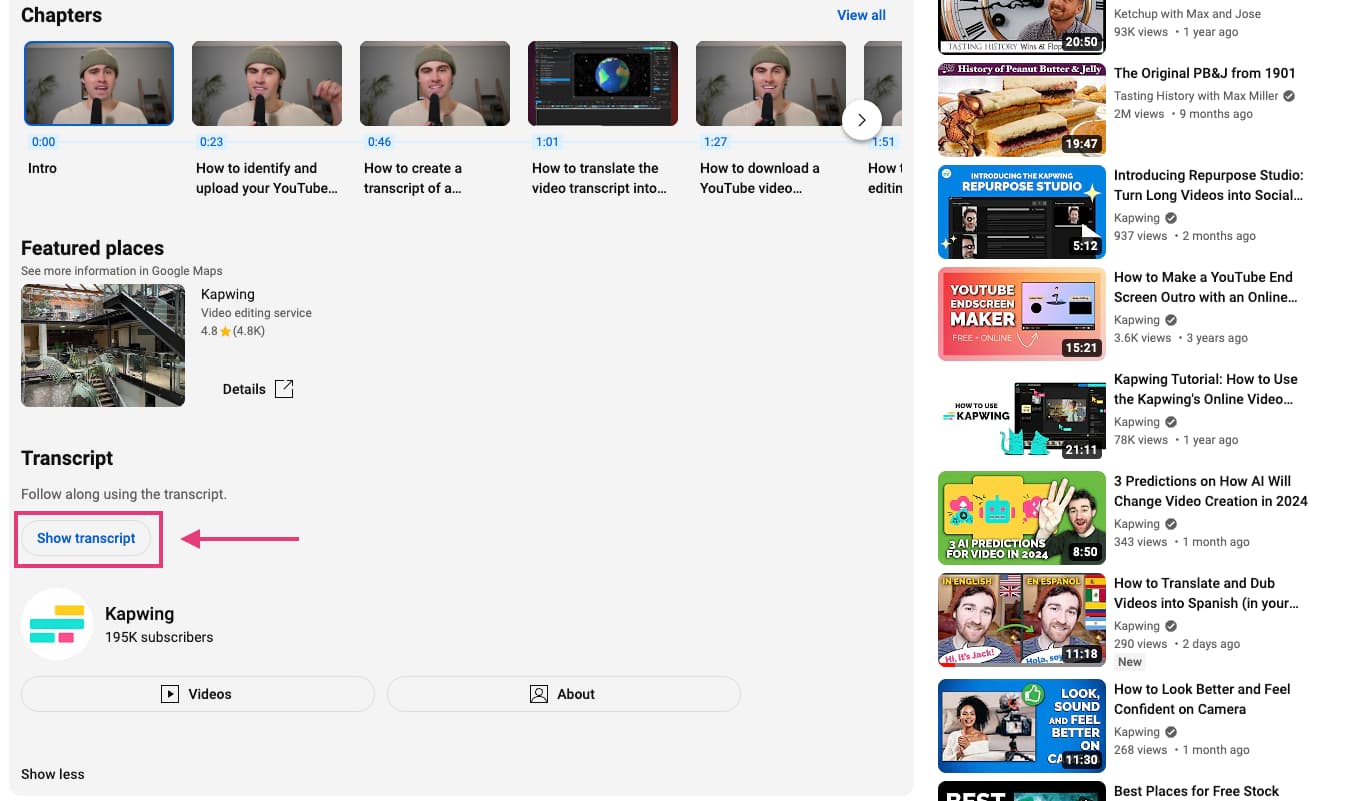
Task: Open the Look Better on Camera thumbnail
Action: 1022,726
